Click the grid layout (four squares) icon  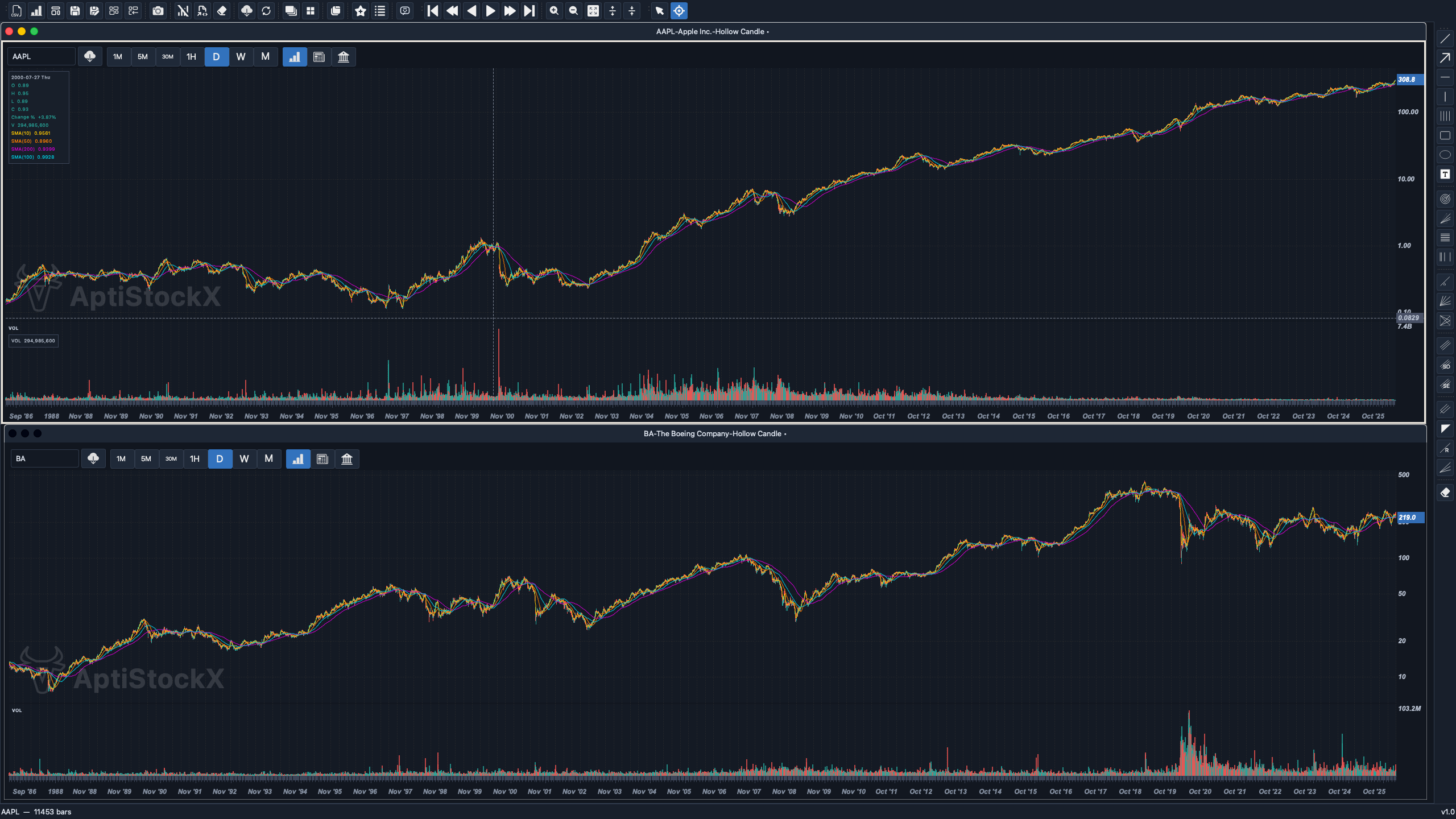[x=311, y=11]
